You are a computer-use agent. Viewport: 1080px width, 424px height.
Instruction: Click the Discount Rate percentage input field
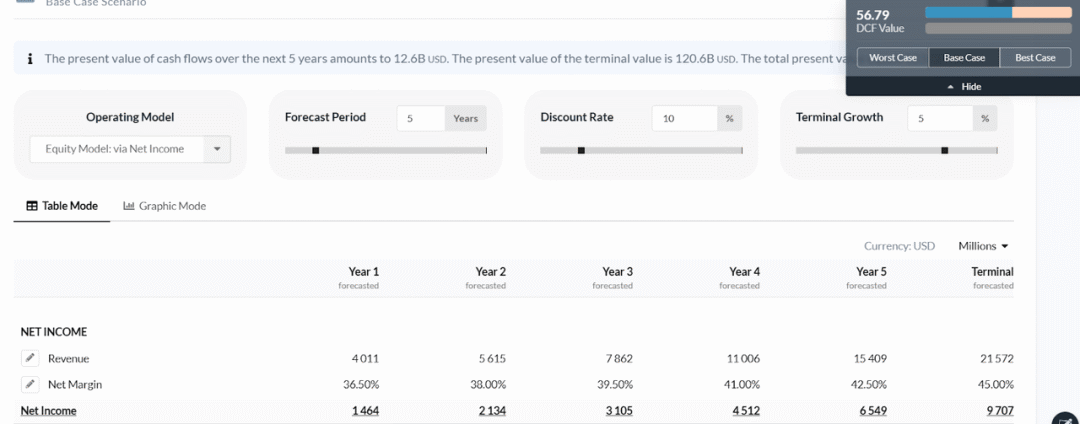pyautogui.click(x=684, y=118)
